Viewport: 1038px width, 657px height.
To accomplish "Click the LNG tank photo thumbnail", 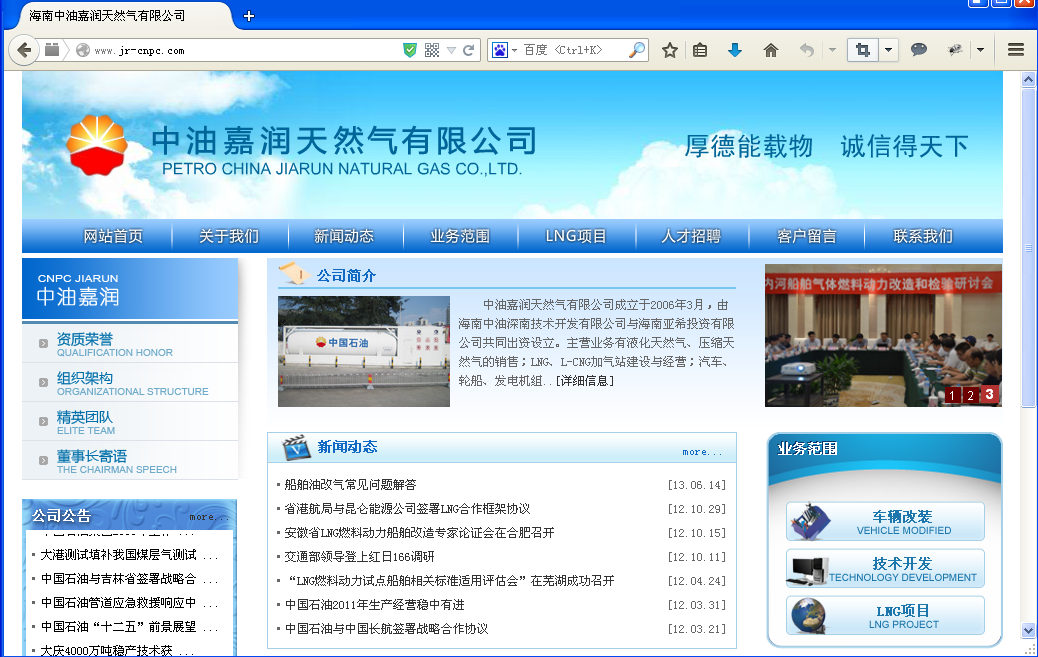I will 363,351.
